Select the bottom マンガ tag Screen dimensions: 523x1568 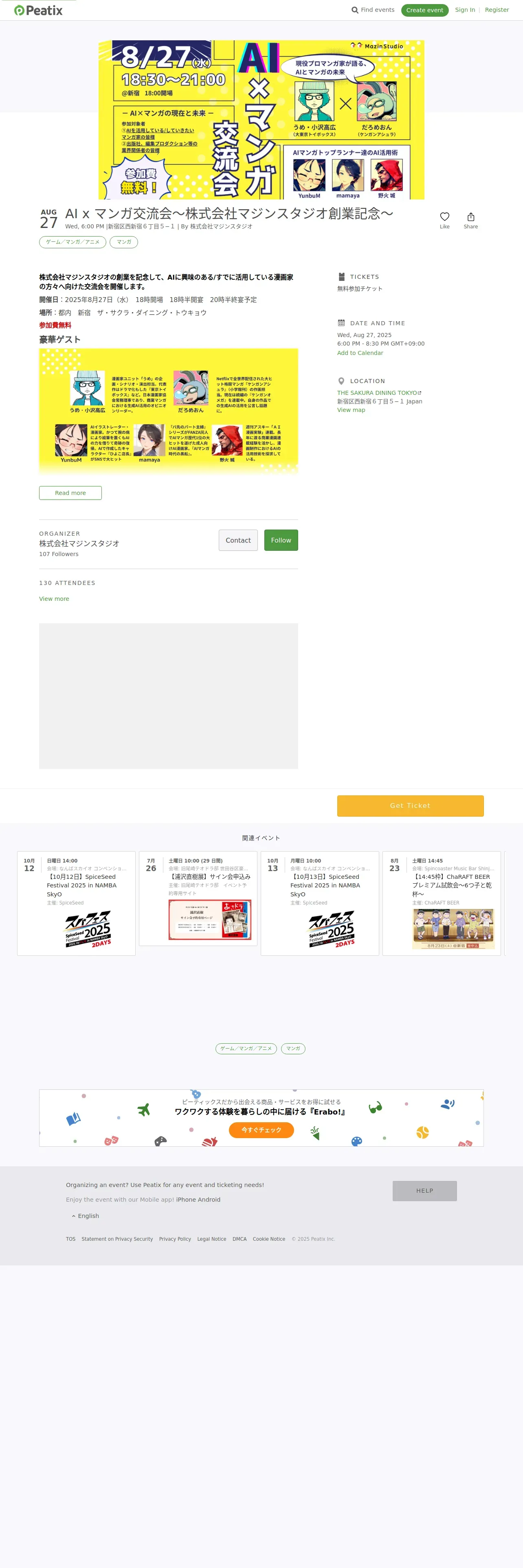293,1049
